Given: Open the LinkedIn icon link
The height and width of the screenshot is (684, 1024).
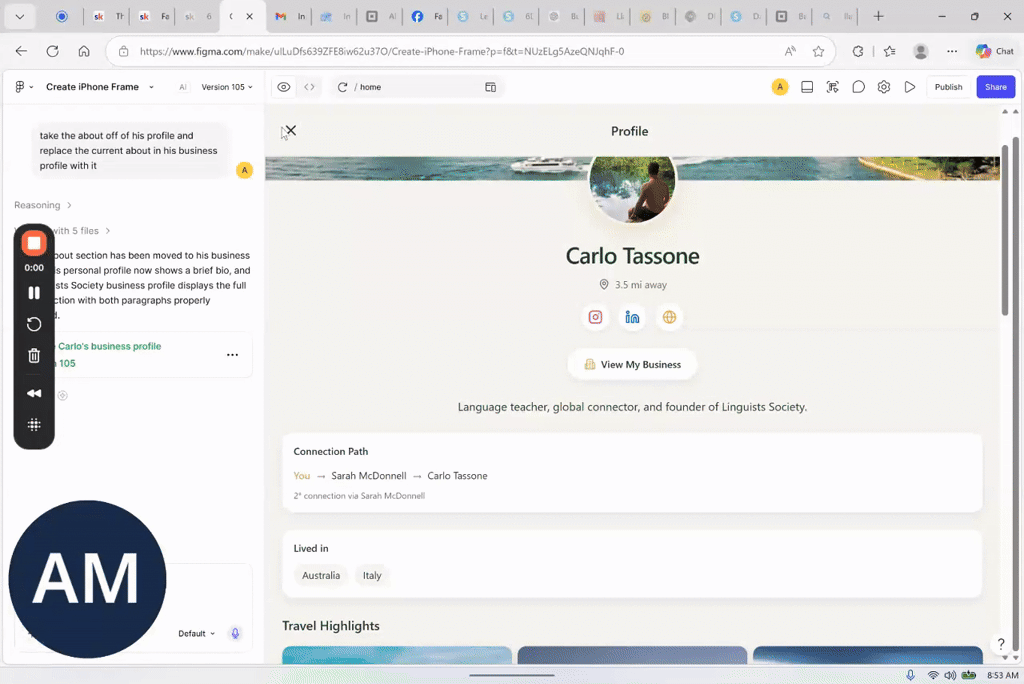Looking at the screenshot, I should (x=632, y=318).
